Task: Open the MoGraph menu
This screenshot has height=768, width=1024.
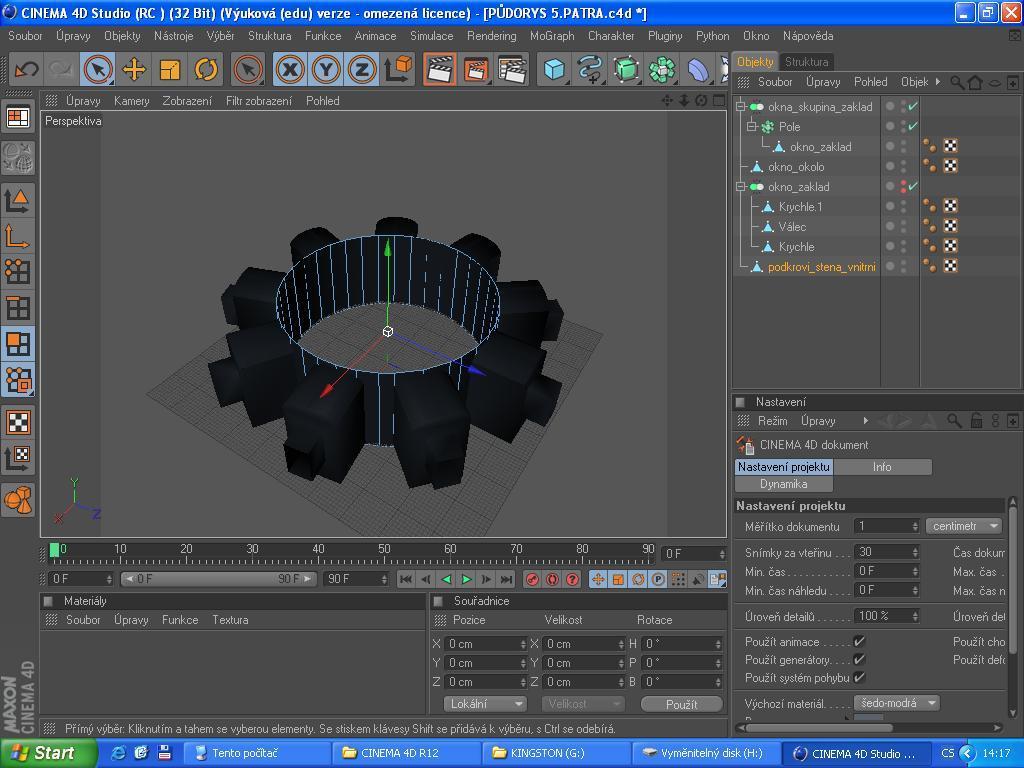Action: click(x=552, y=36)
